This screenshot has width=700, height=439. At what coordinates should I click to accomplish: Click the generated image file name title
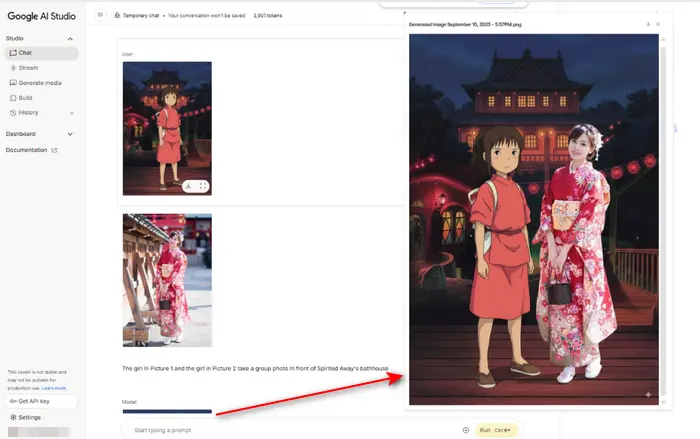[465, 25]
